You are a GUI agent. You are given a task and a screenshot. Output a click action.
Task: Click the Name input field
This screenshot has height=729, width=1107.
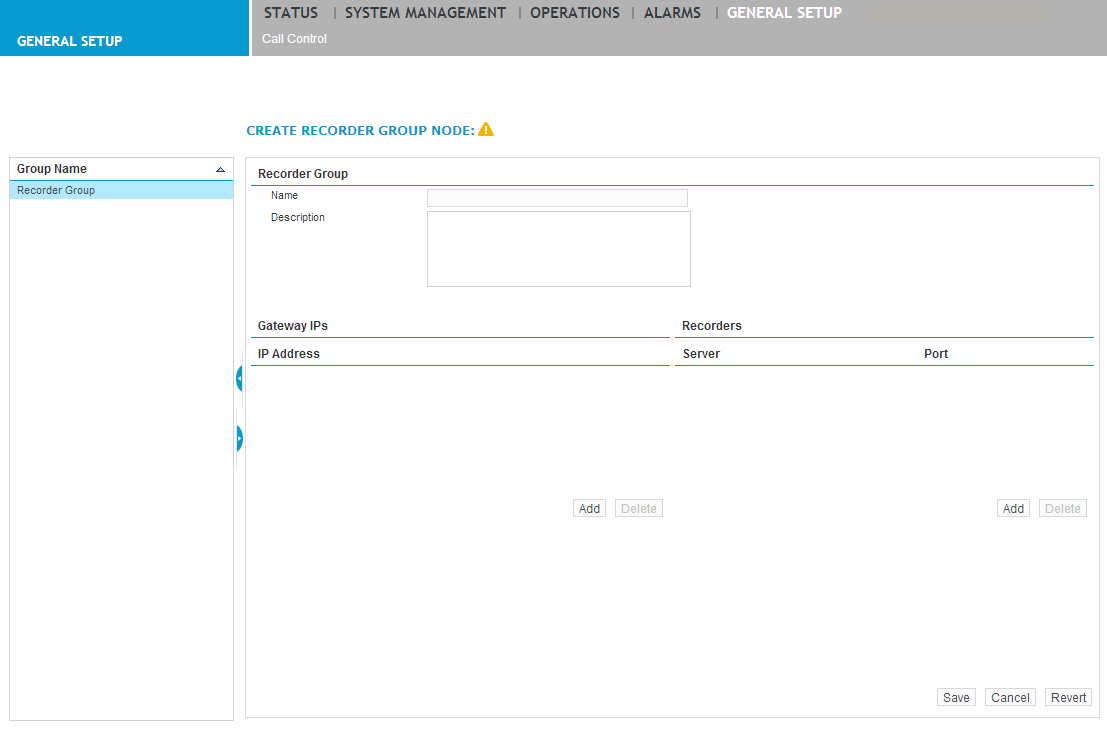(x=557, y=197)
